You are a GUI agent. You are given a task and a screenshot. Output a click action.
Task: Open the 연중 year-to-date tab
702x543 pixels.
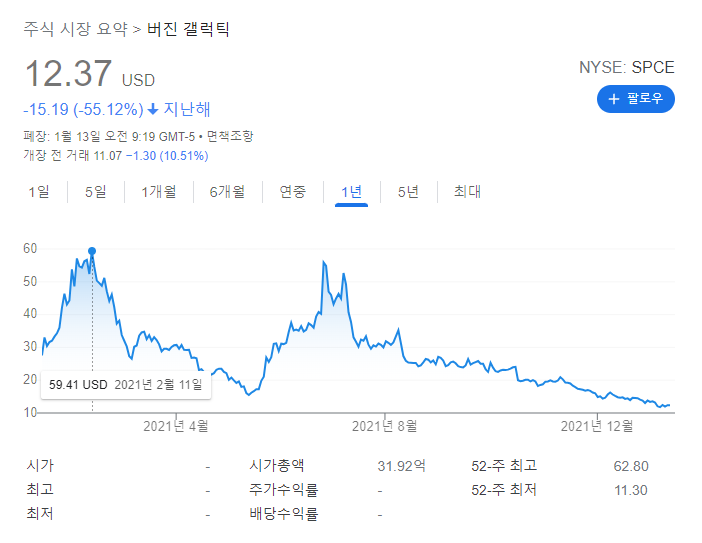pos(292,192)
